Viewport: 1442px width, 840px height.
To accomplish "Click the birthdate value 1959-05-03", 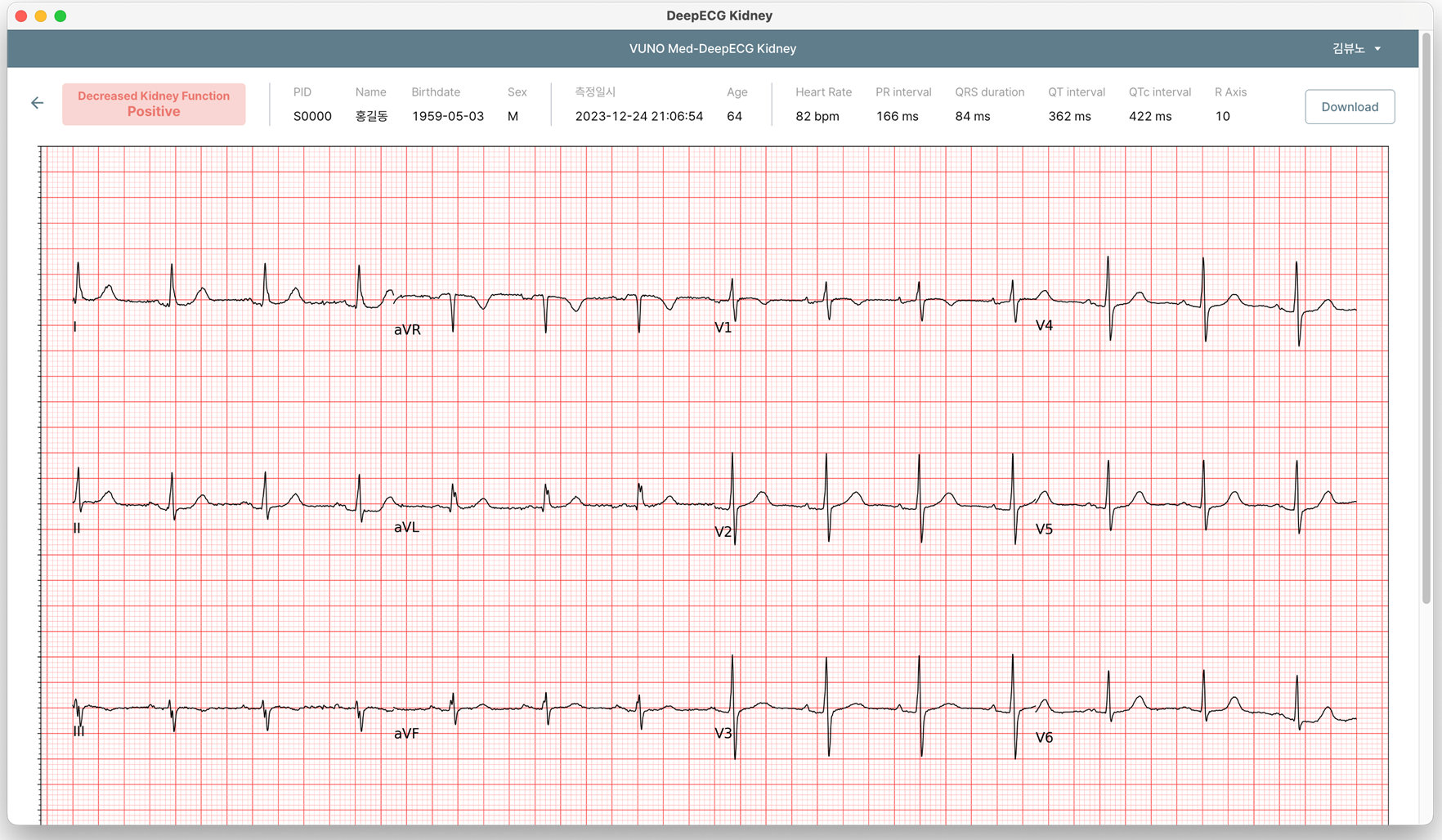I will click(447, 117).
